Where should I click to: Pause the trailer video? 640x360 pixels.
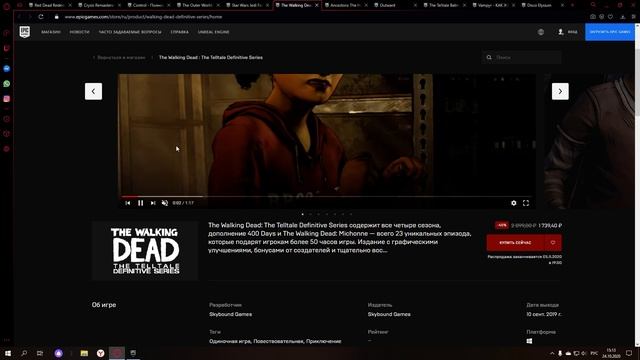(x=140, y=203)
